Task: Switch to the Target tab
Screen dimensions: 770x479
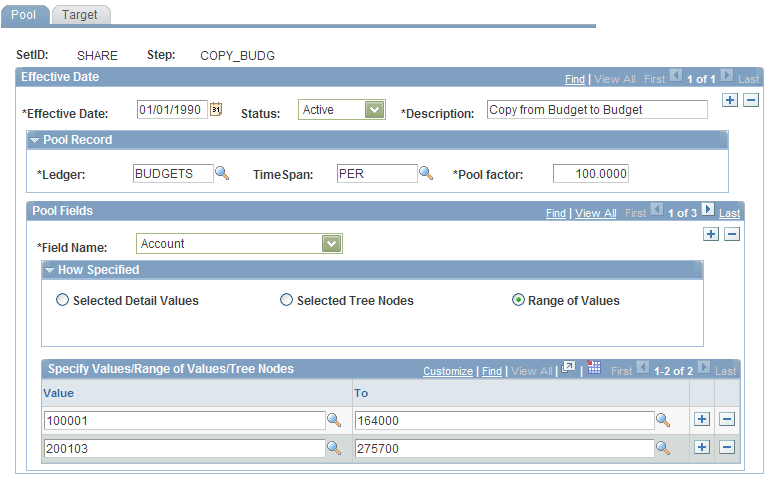Action: (80, 15)
